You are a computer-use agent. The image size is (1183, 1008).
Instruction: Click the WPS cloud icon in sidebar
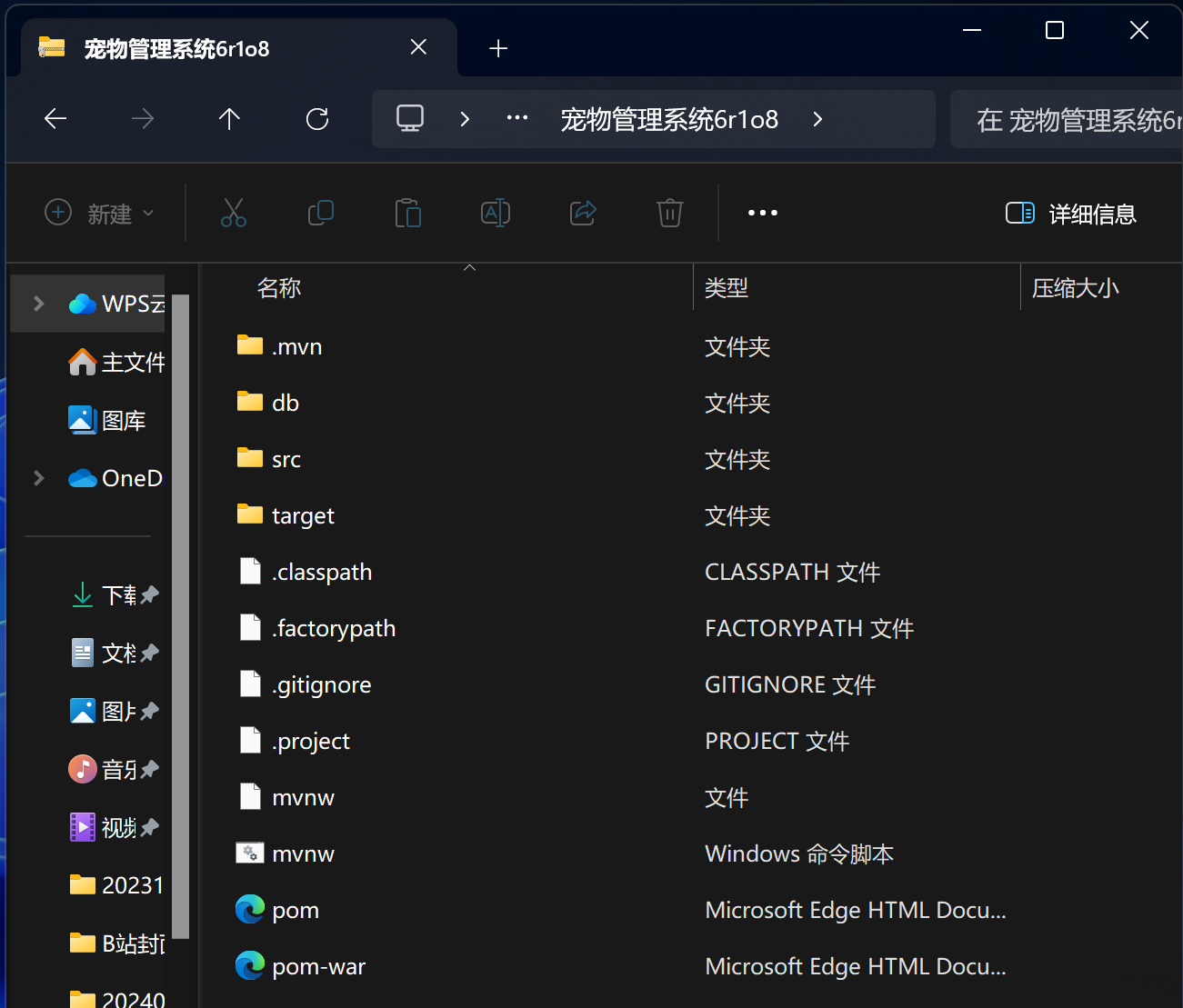click(x=83, y=304)
